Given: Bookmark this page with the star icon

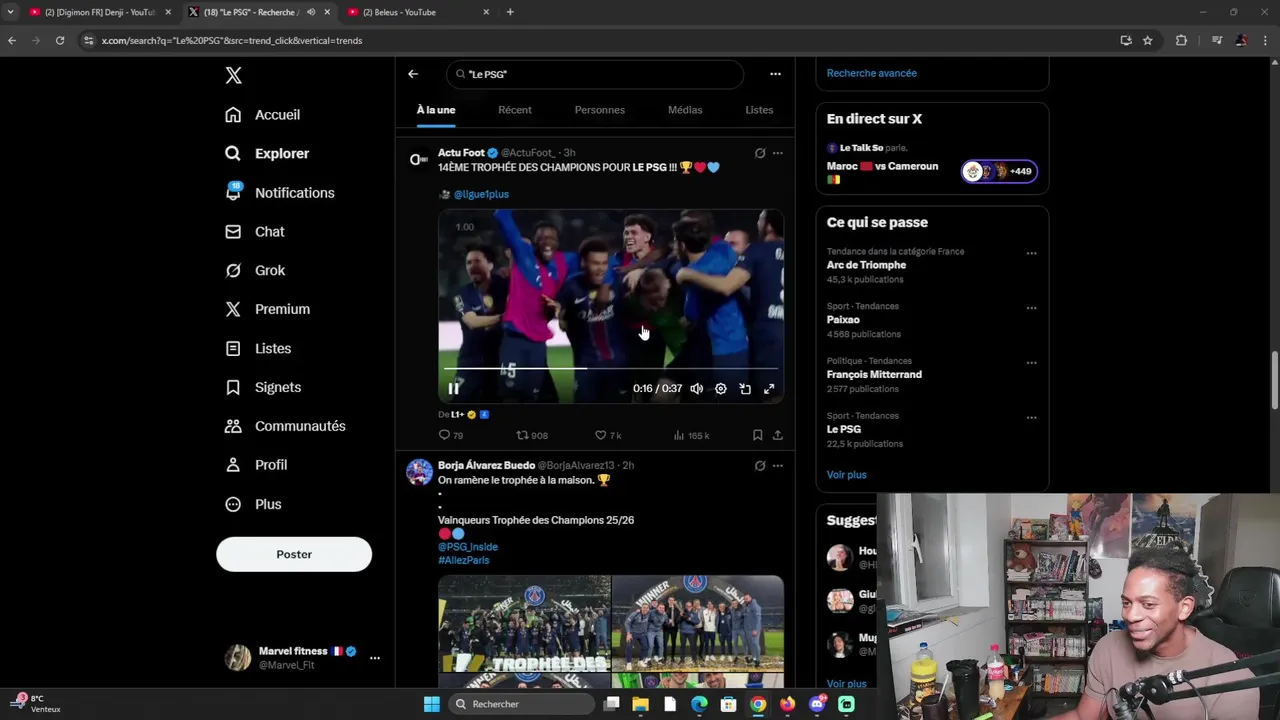Looking at the screenshot, I should click(1148, 41).
